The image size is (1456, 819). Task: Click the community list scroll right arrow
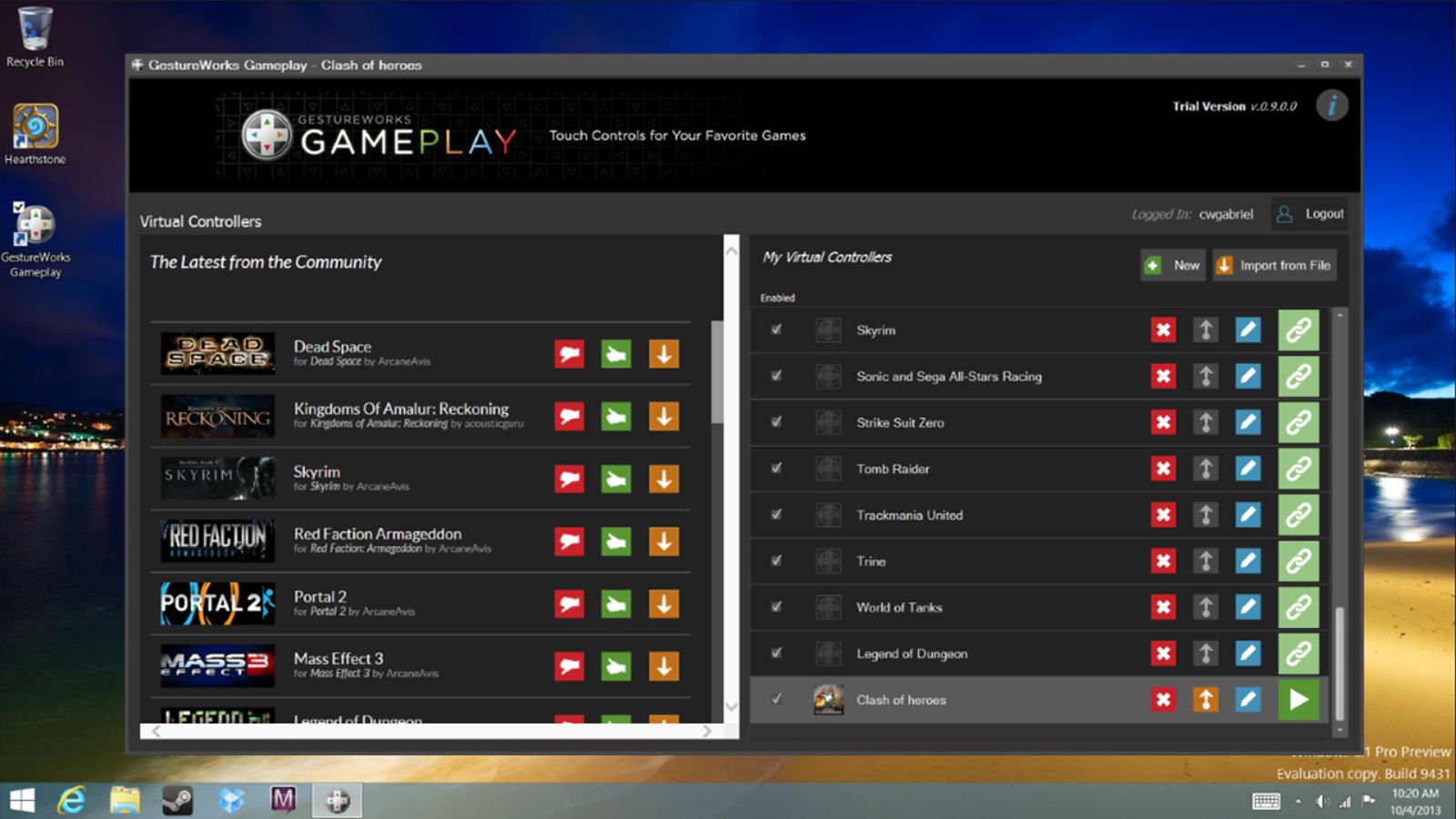point(707,732)
